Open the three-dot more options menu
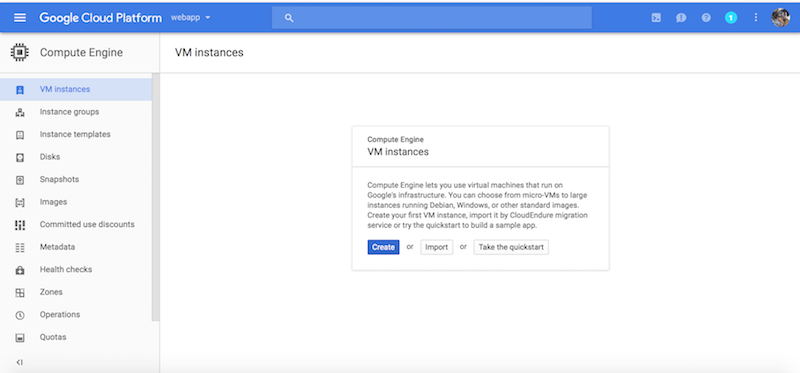800x373 pixels. pyautogui.click(x=756, y=18)
